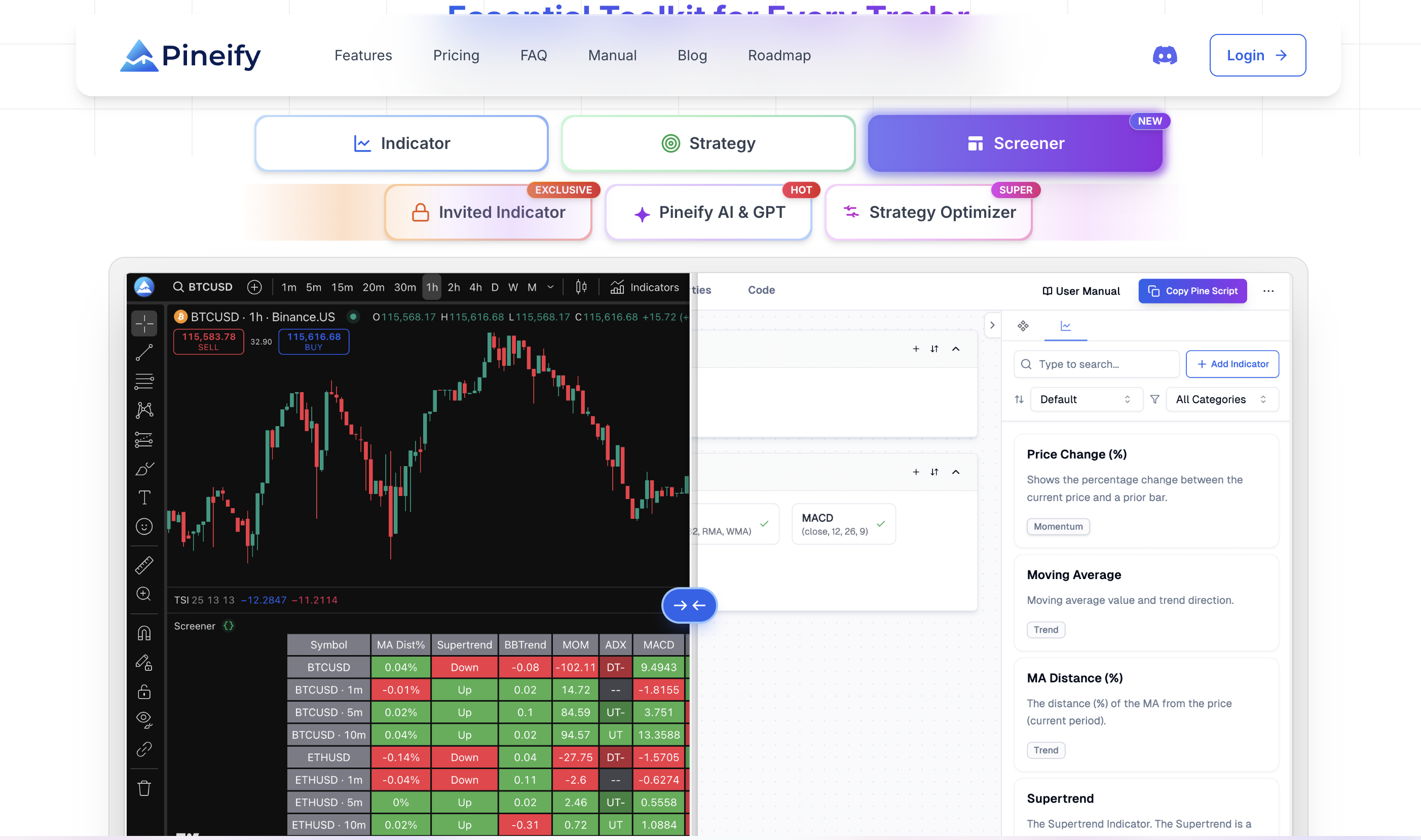This screenshot has height=840, width=1421.
Task: Select the text tool in chart toolbar
Action: coord(144,498)
